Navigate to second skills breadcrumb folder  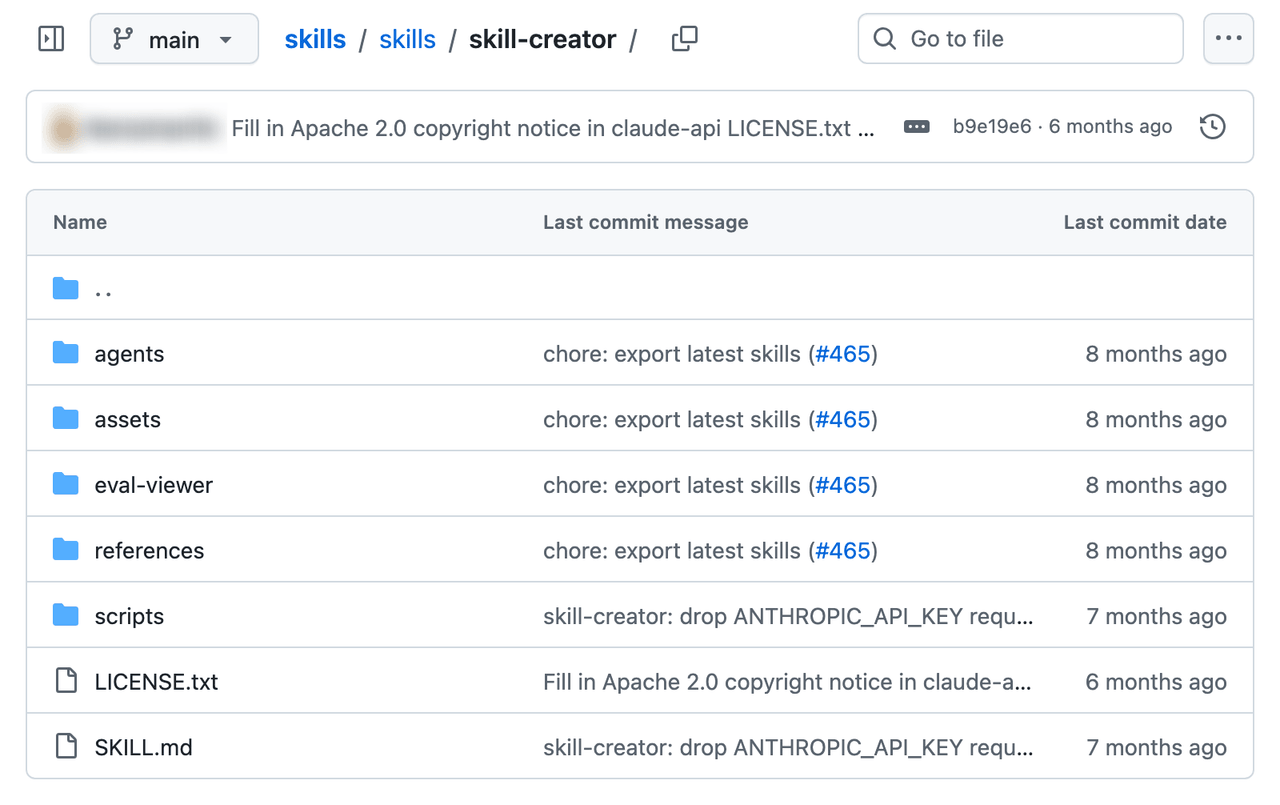point(407,39)
